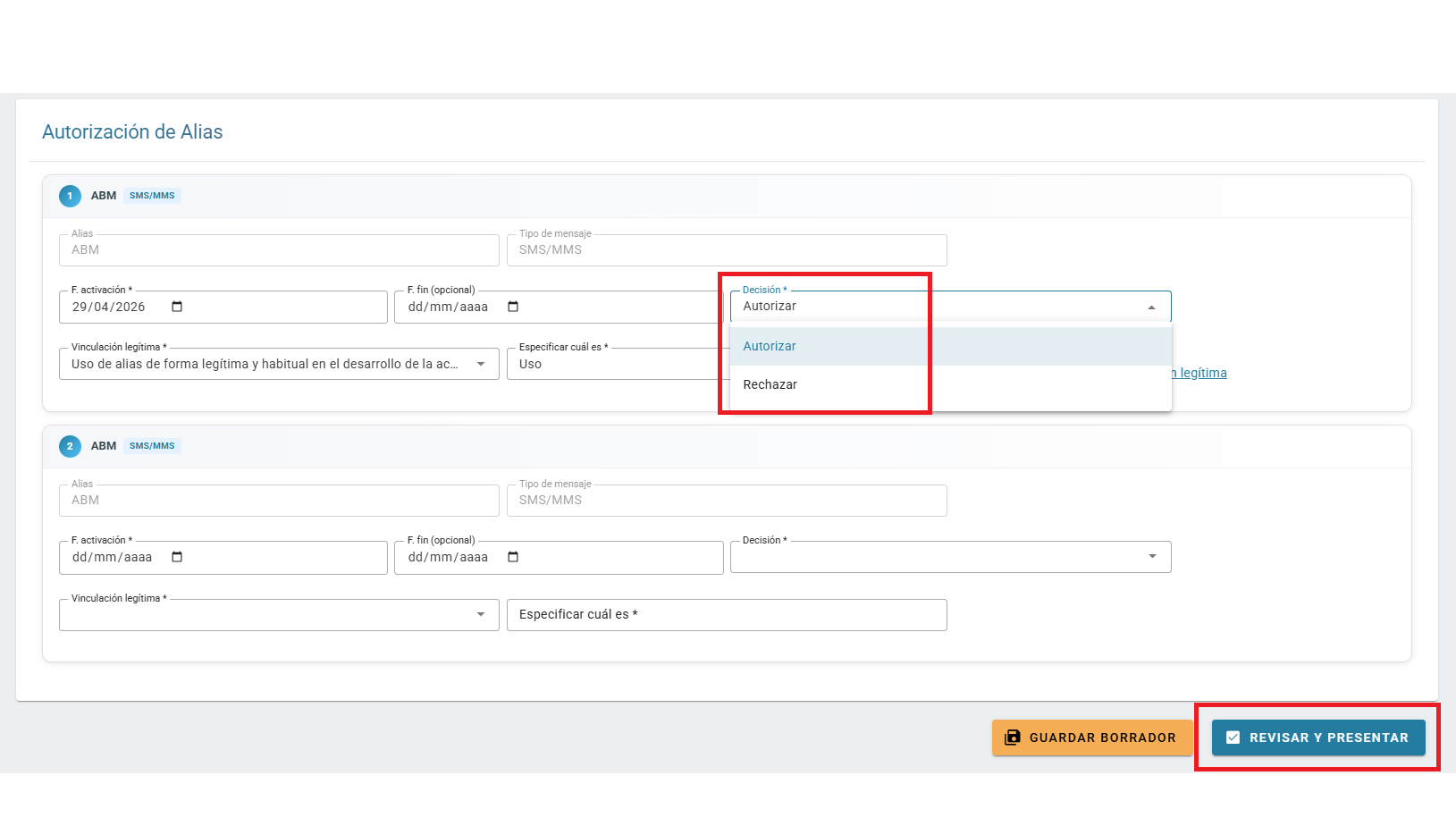Click the numbered badge 2 for second alias
This screenshot has height=826, width=1456.
[x=70, y=446]
